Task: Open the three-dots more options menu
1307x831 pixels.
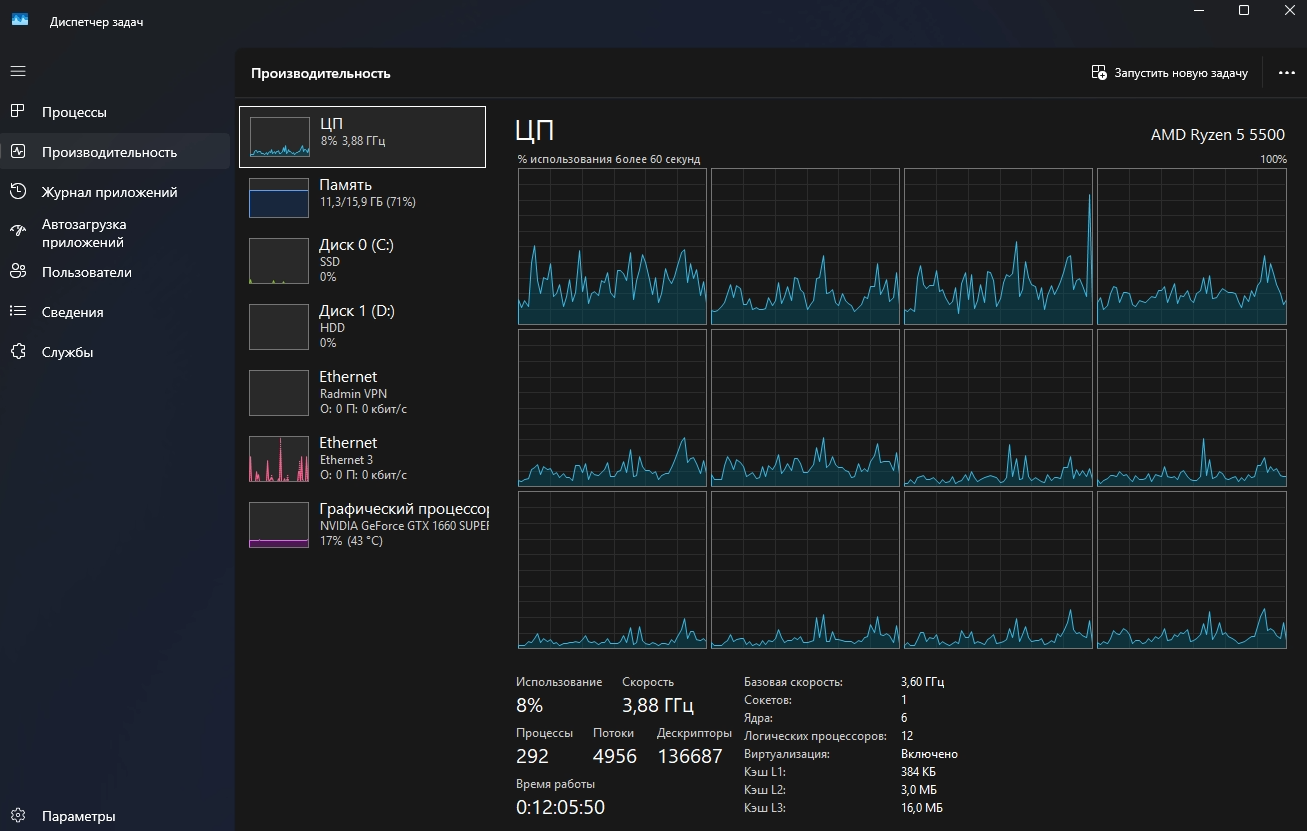Action: click(1286, 73)
